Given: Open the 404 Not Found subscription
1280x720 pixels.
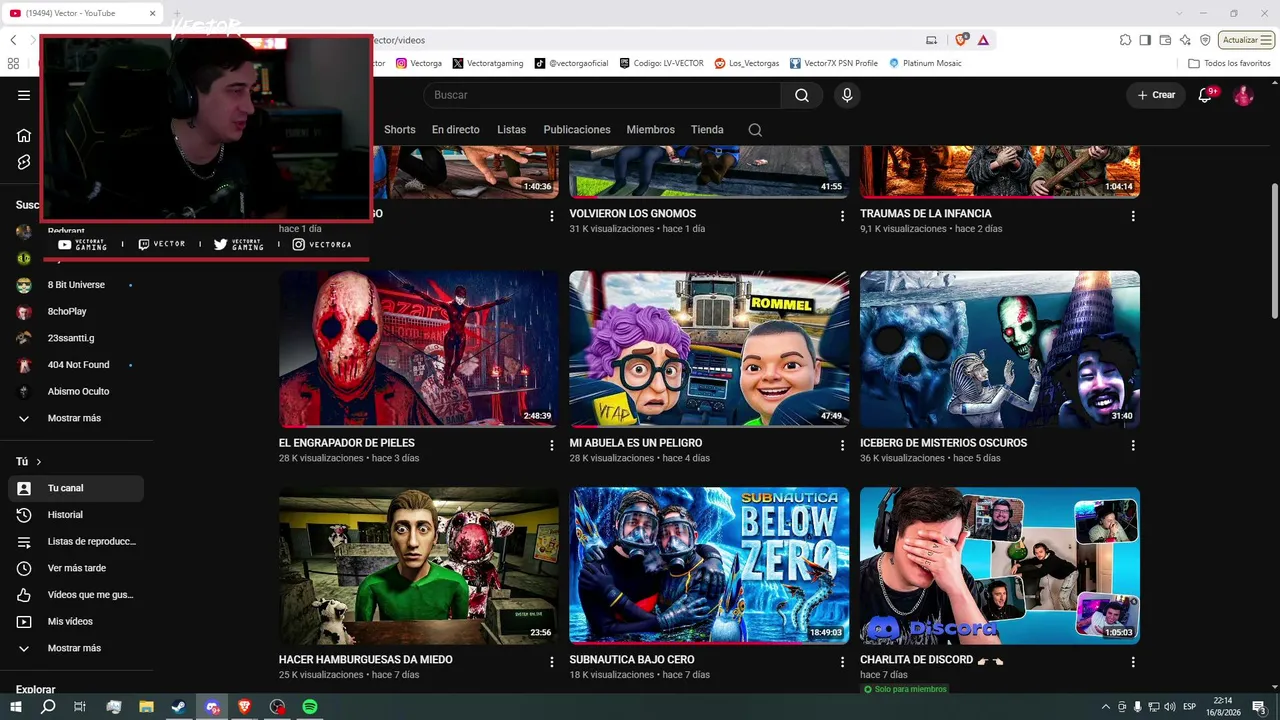Looking at the screenshot, I should [76, 365].
